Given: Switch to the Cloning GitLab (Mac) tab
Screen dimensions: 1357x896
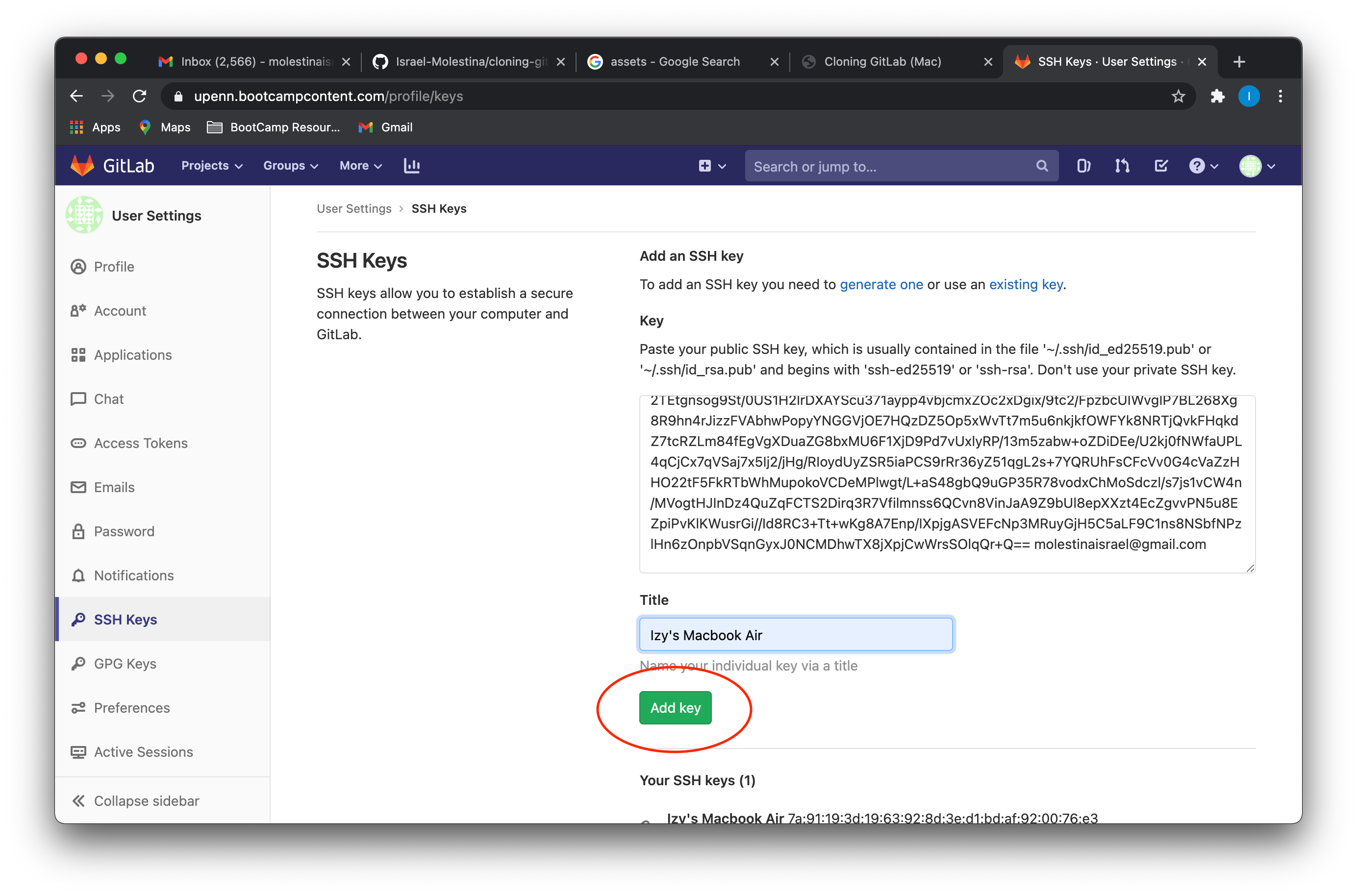Looking at the screenshot, I should [x=883, y=61].
